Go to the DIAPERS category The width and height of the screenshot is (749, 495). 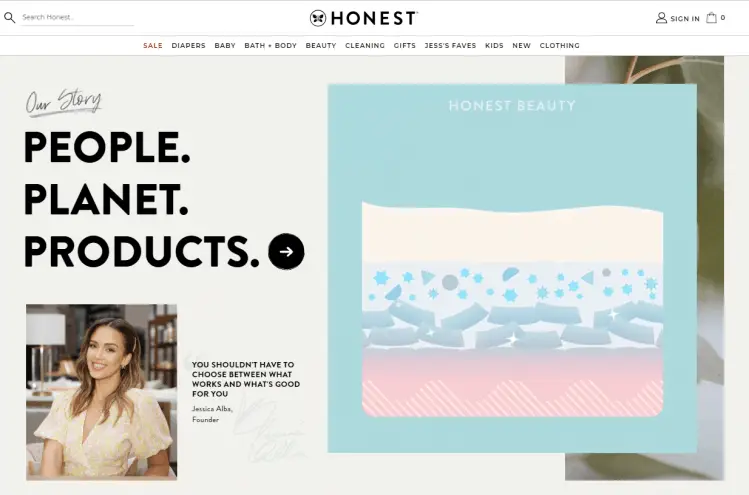(x=188, y=45)
